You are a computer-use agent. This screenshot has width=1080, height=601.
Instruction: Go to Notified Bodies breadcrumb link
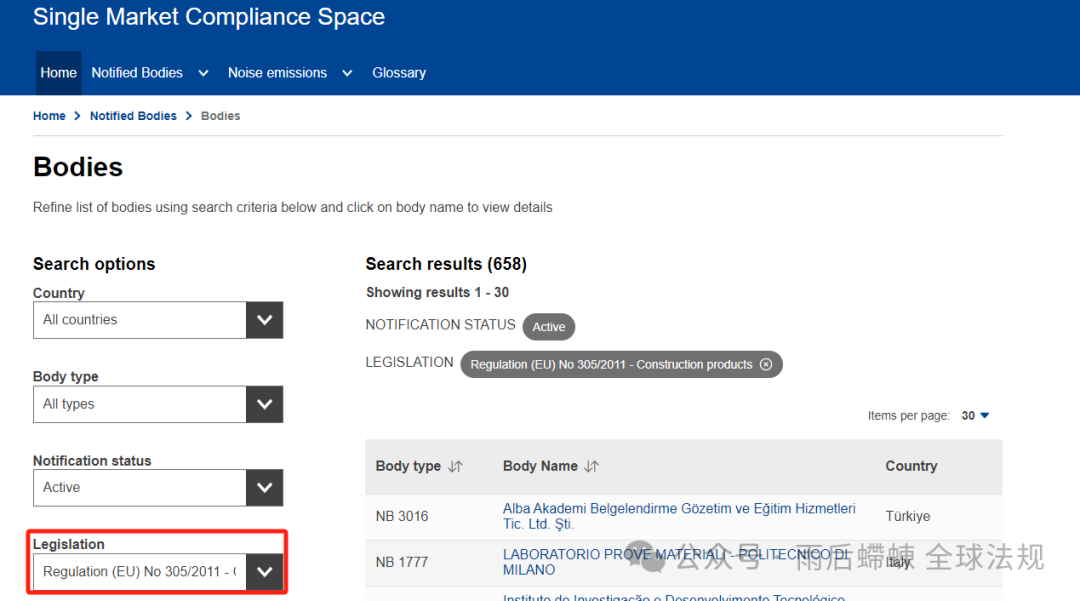(x=133, y=116)
